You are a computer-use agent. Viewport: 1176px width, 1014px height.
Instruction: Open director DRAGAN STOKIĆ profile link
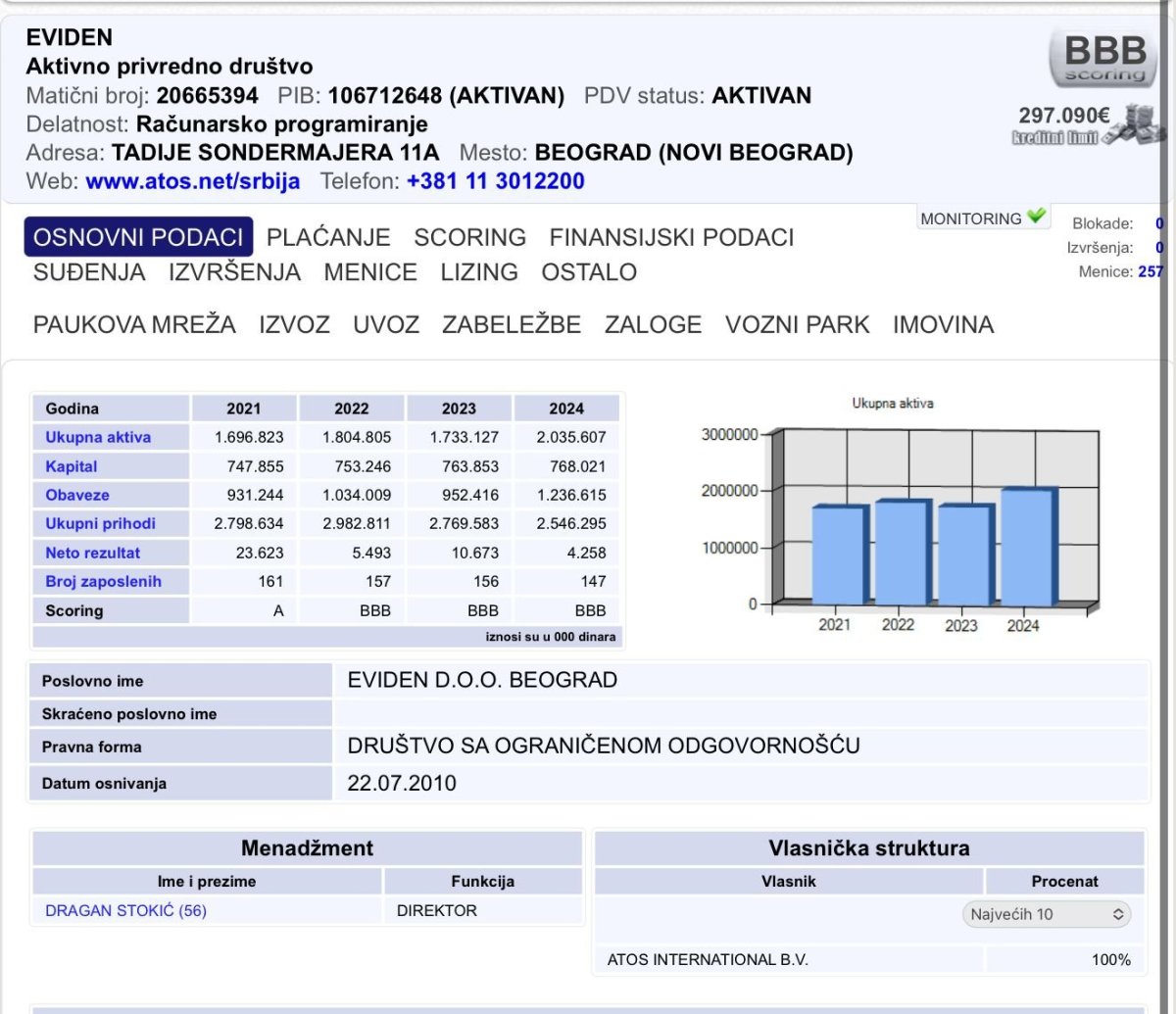click(125, 911)
